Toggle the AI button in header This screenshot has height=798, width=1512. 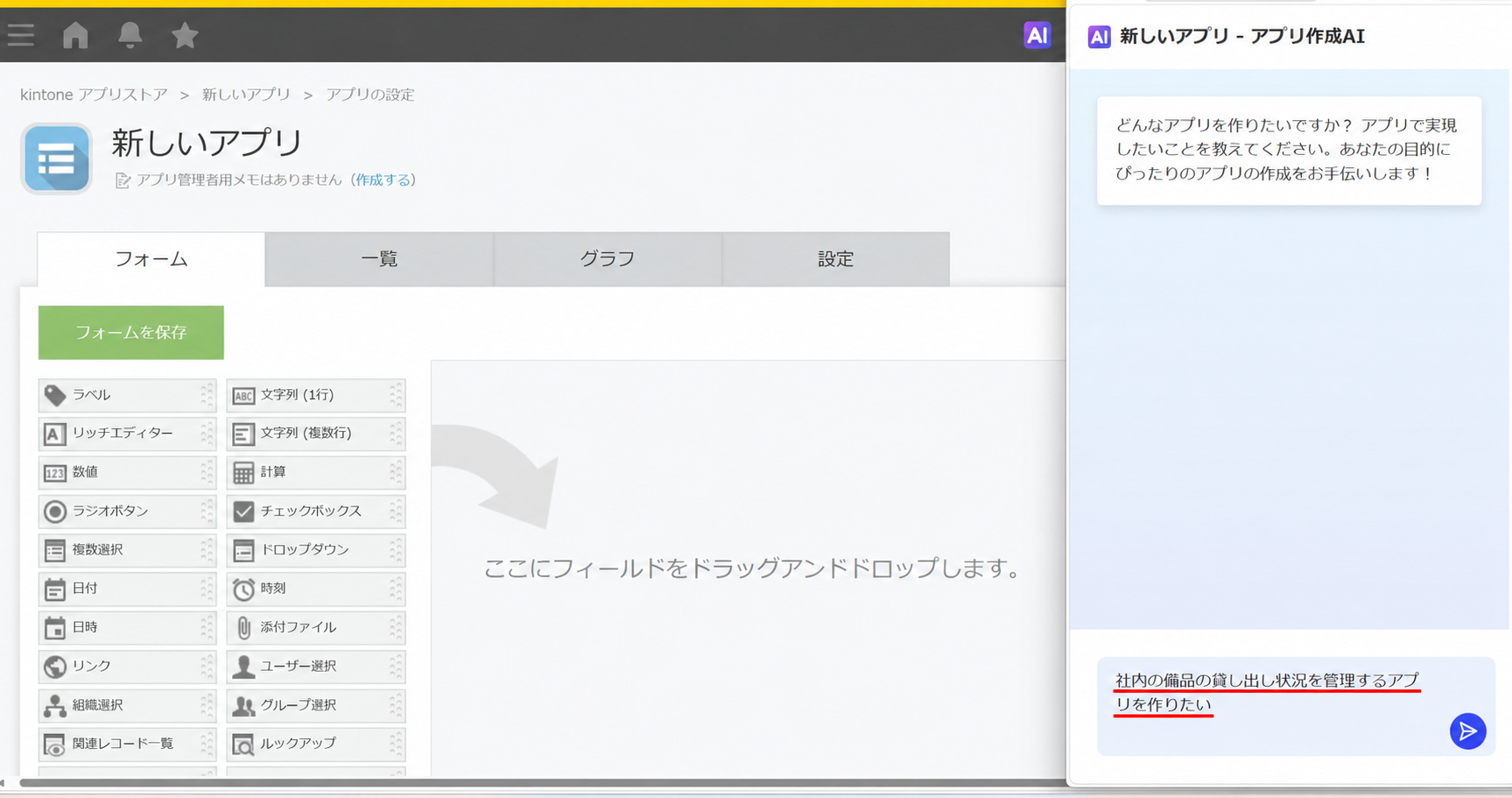pos(1037,35)
